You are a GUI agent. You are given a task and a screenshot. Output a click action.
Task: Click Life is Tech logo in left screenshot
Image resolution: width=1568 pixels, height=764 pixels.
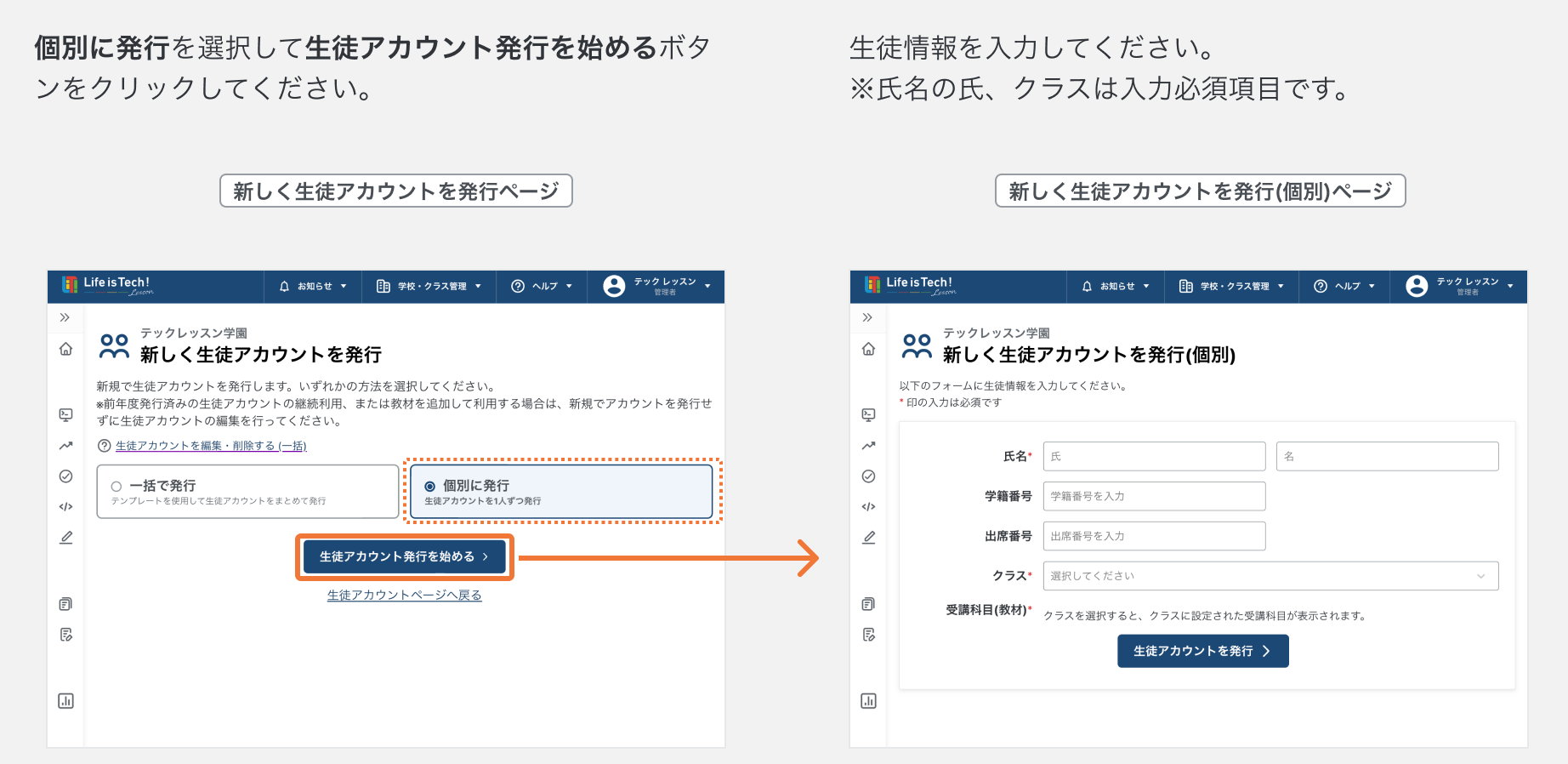pos(107,286)
